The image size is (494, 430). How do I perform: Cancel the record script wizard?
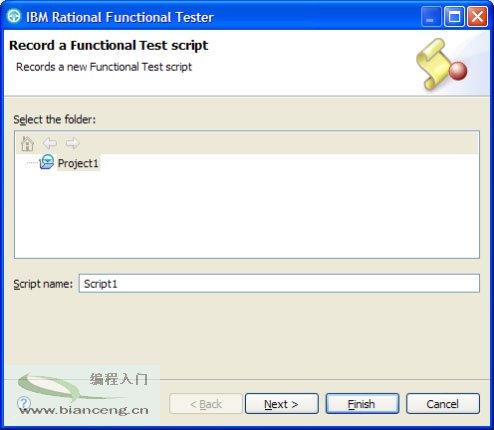(443, 404)
